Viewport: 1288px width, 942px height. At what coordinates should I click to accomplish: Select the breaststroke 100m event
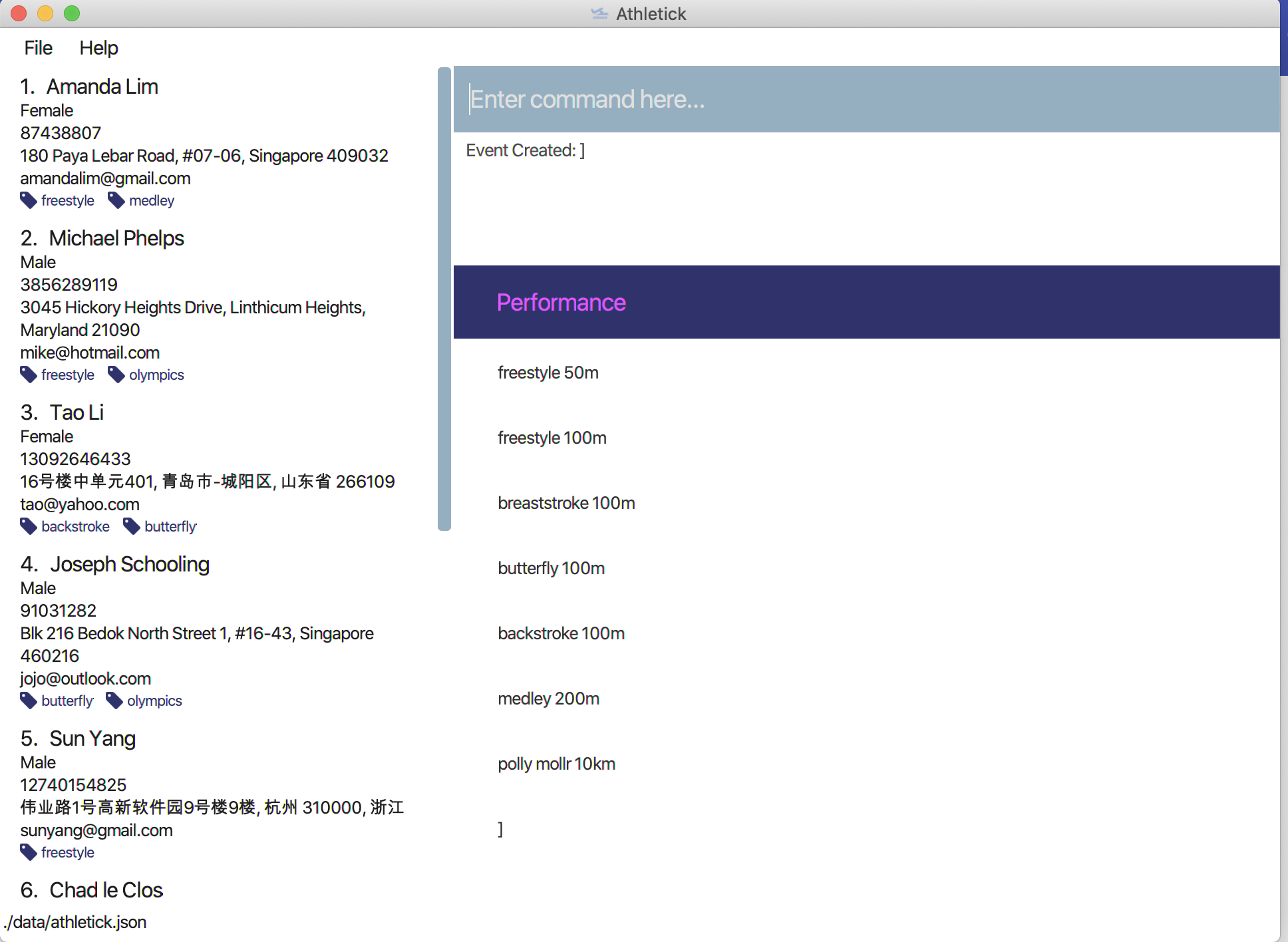tap(566, 503)
